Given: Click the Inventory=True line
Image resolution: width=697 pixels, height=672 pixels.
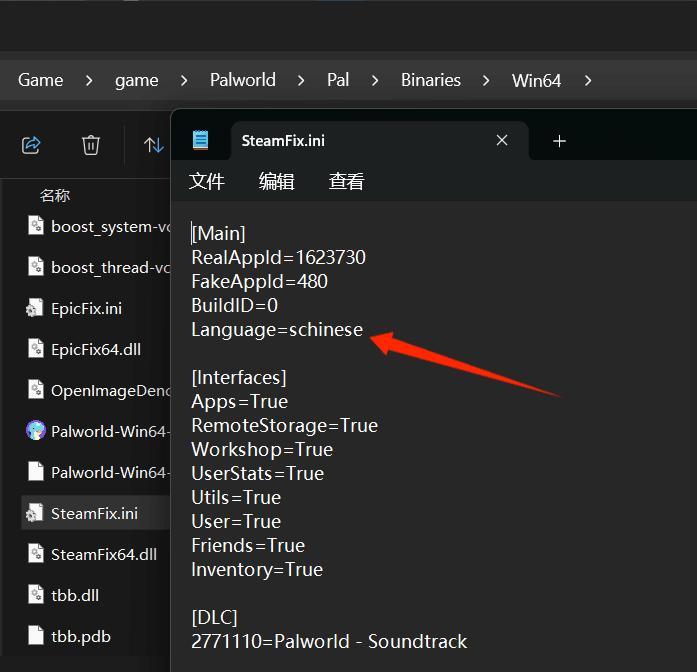Looking at the screenshot, I should click(x=257, y=570).
